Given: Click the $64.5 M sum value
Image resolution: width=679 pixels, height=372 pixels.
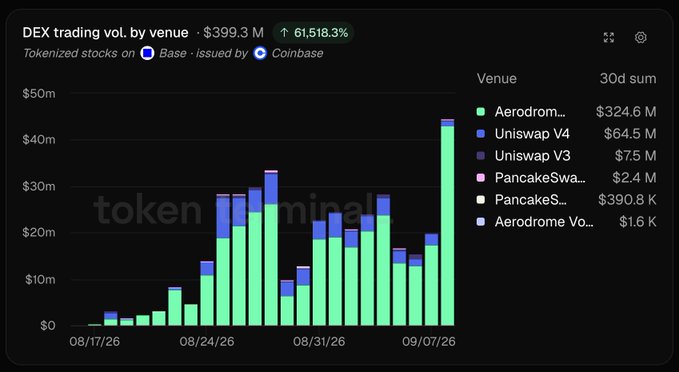Looking at the screenshot, I should (x=630, y=134).
